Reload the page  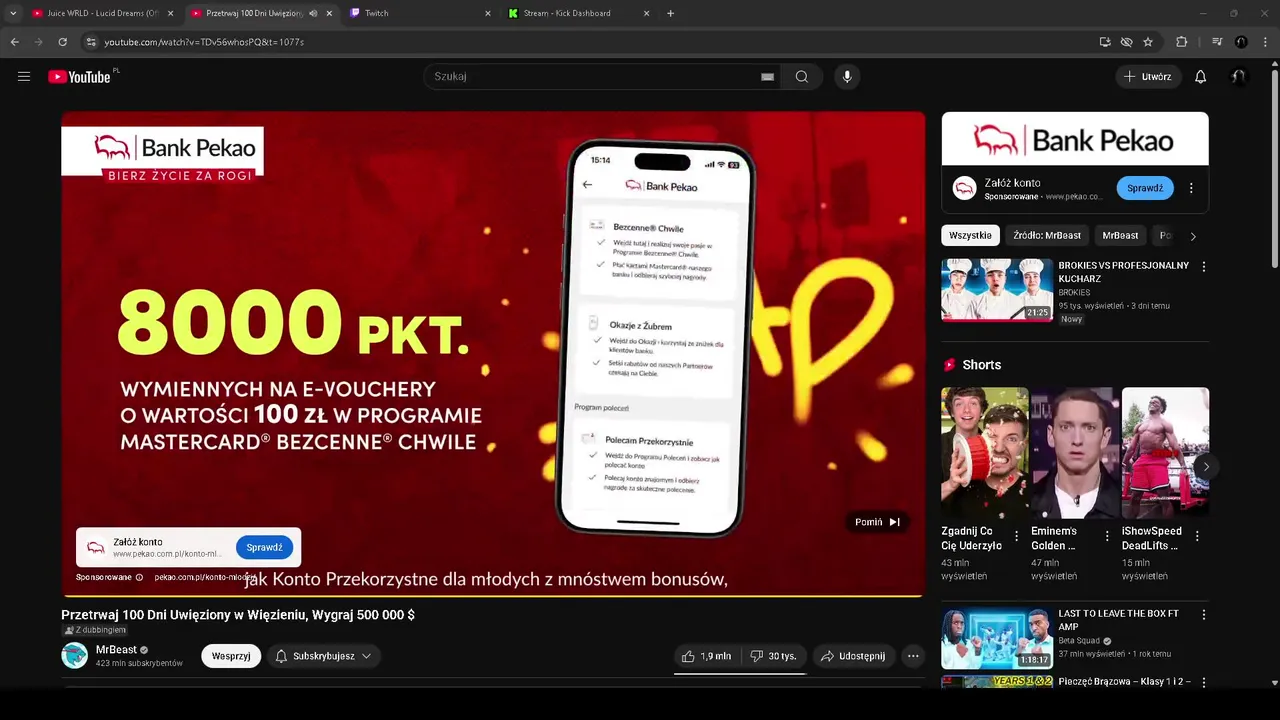tap(63, 42)
